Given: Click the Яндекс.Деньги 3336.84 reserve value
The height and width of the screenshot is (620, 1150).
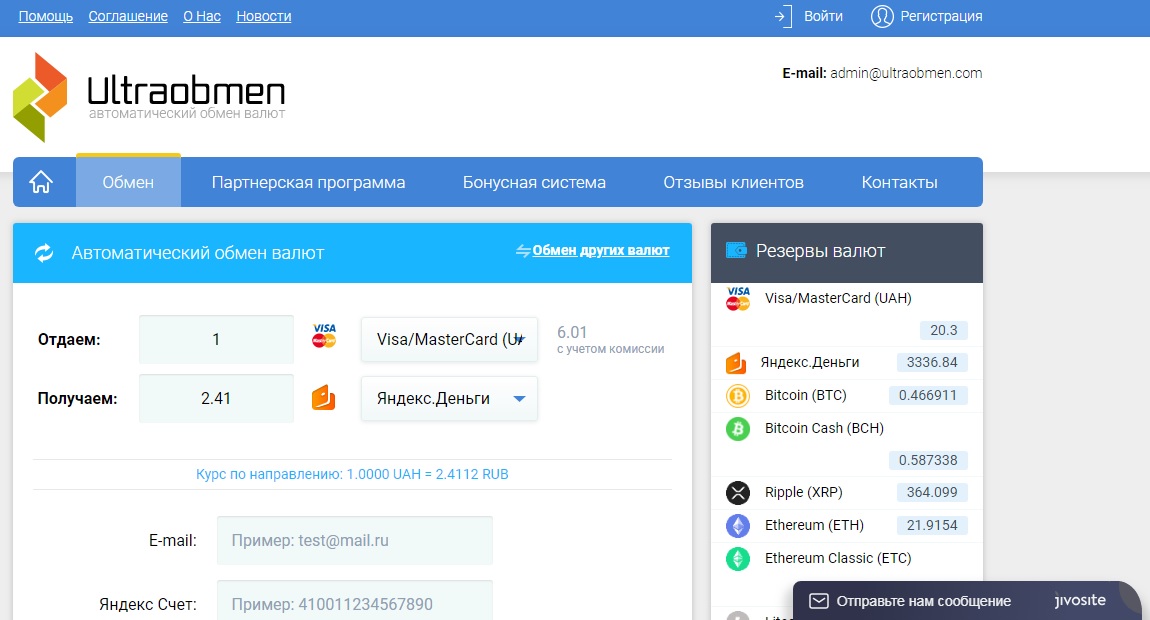Looking at the screenshot, I should tap(932, 362).
